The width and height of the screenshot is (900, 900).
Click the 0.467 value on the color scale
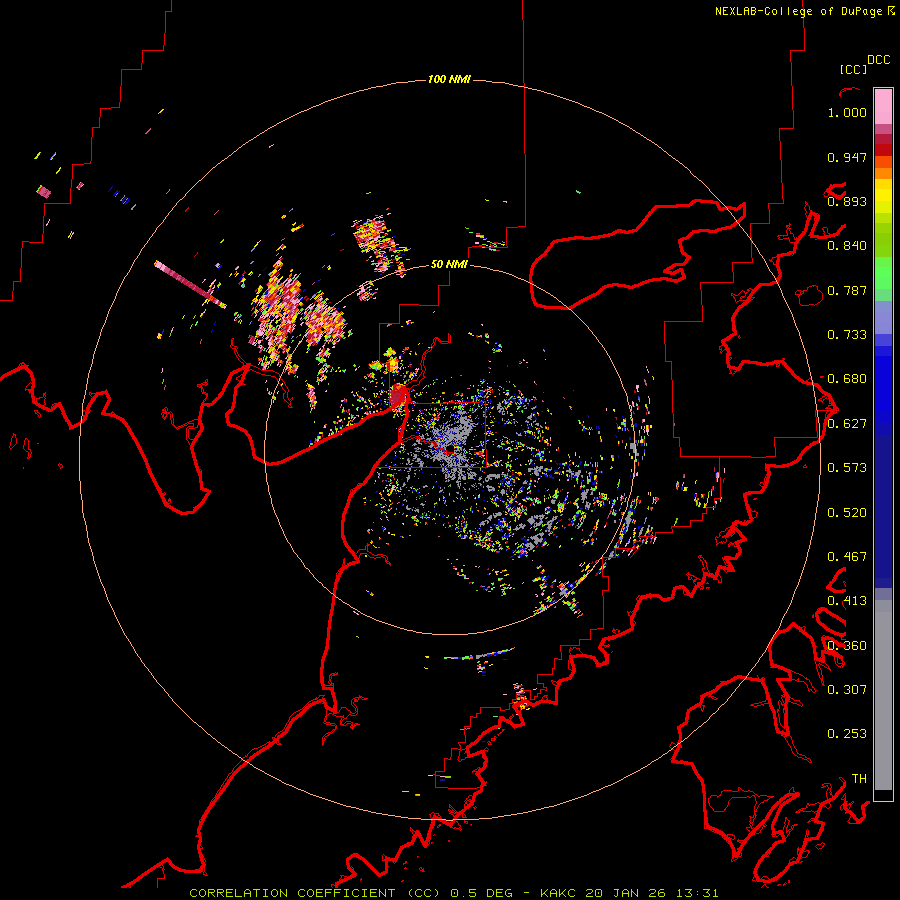(x=847, y=557)
